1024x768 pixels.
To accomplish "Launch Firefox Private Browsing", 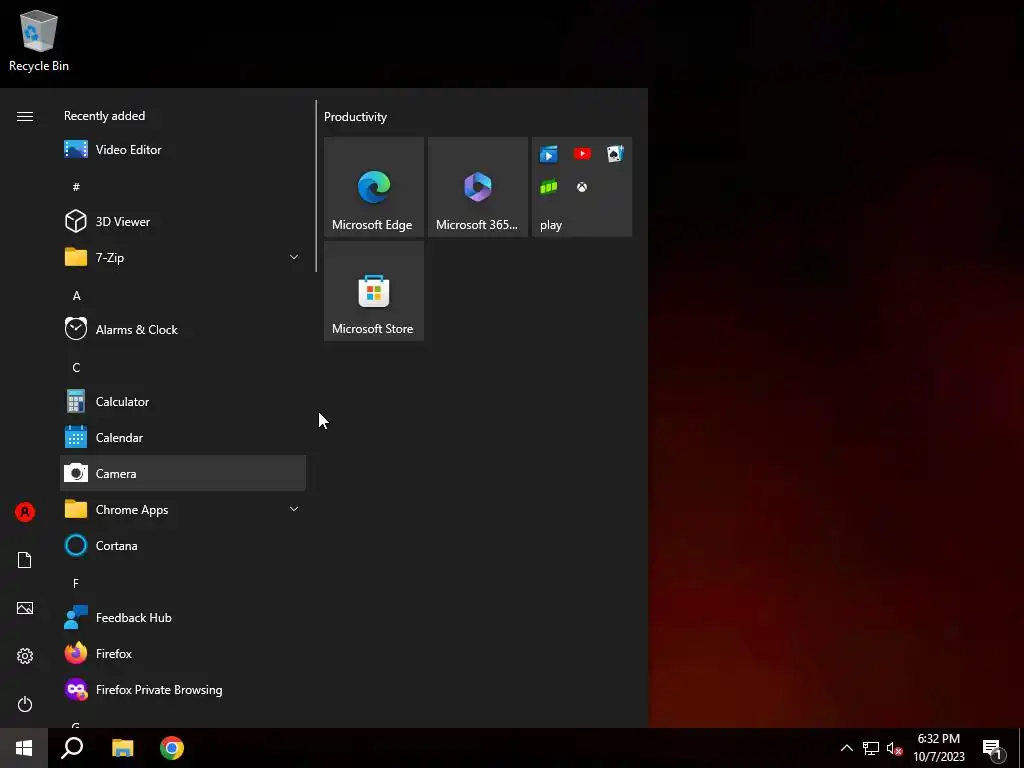I will (183, 690).
